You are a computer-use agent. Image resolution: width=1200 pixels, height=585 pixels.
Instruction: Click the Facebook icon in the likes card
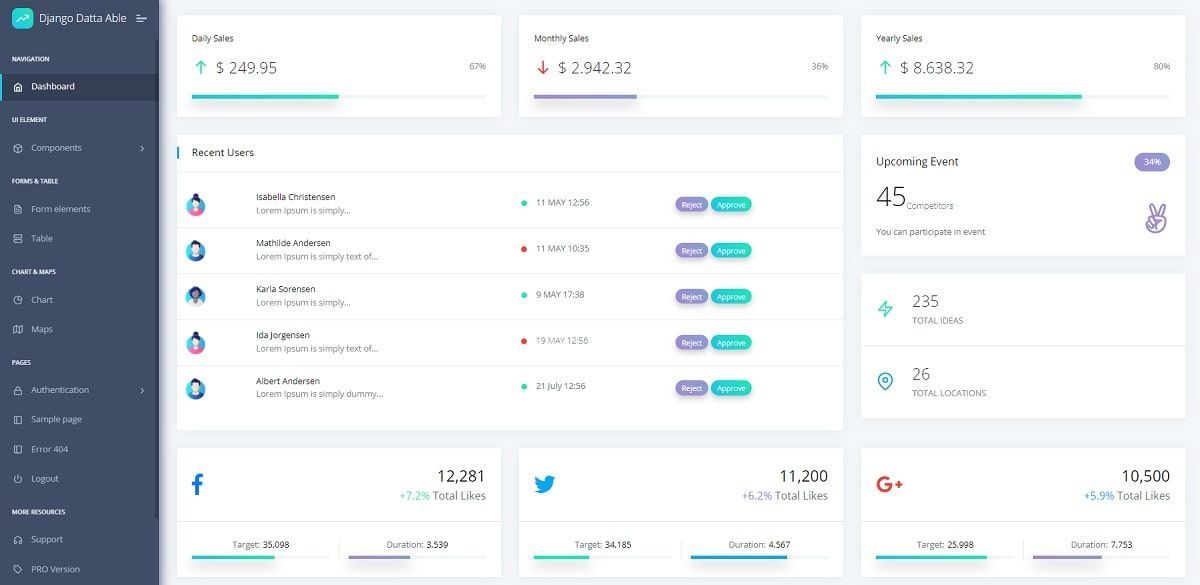[x=198, y=484]
